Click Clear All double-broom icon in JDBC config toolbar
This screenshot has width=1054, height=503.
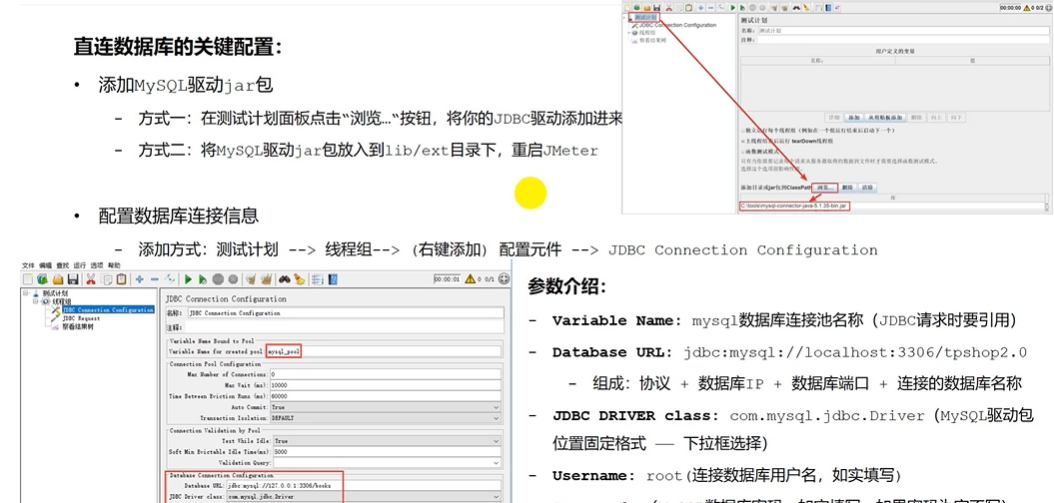click(266, 280)
